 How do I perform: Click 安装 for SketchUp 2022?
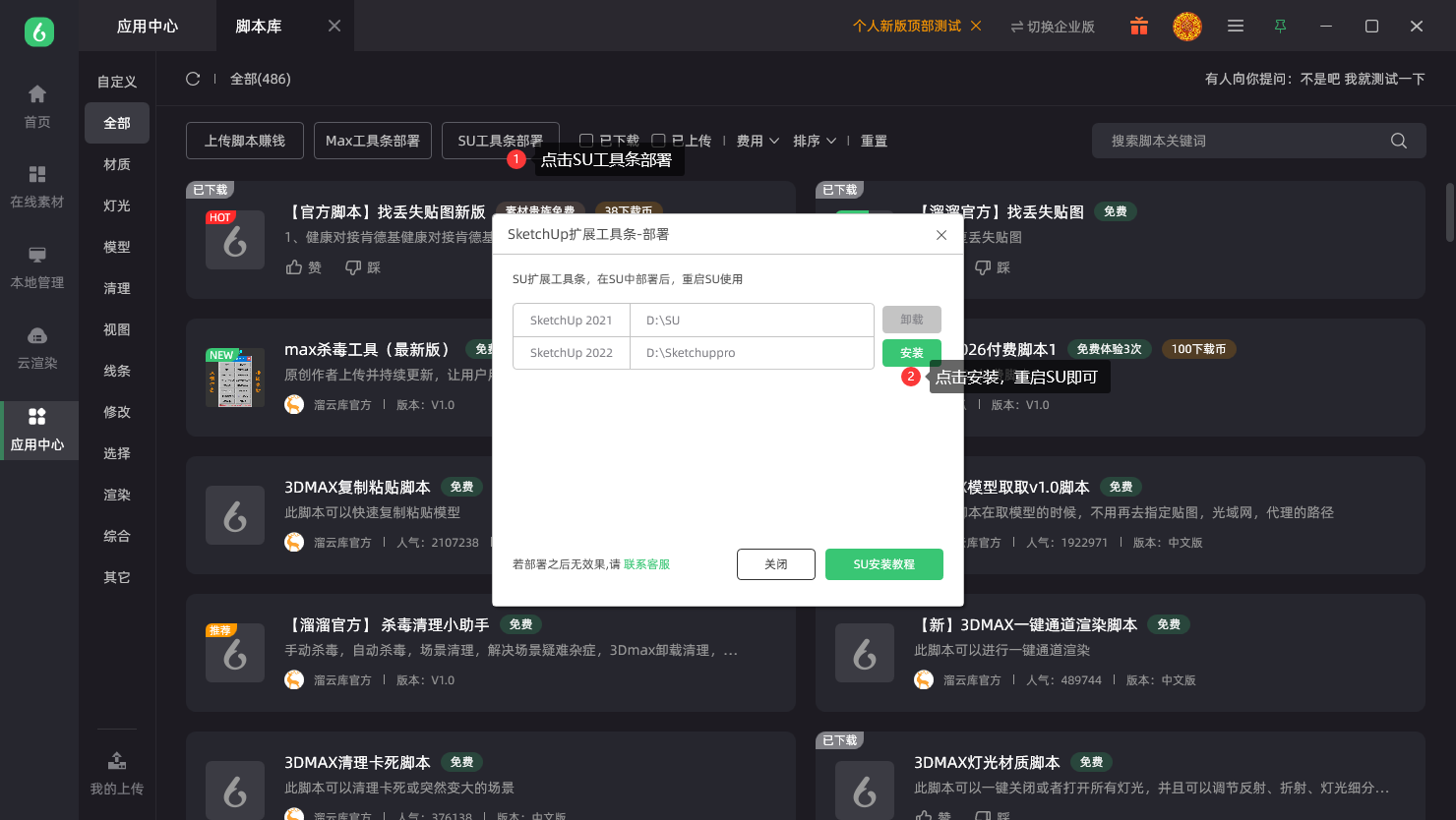point(912,352)
